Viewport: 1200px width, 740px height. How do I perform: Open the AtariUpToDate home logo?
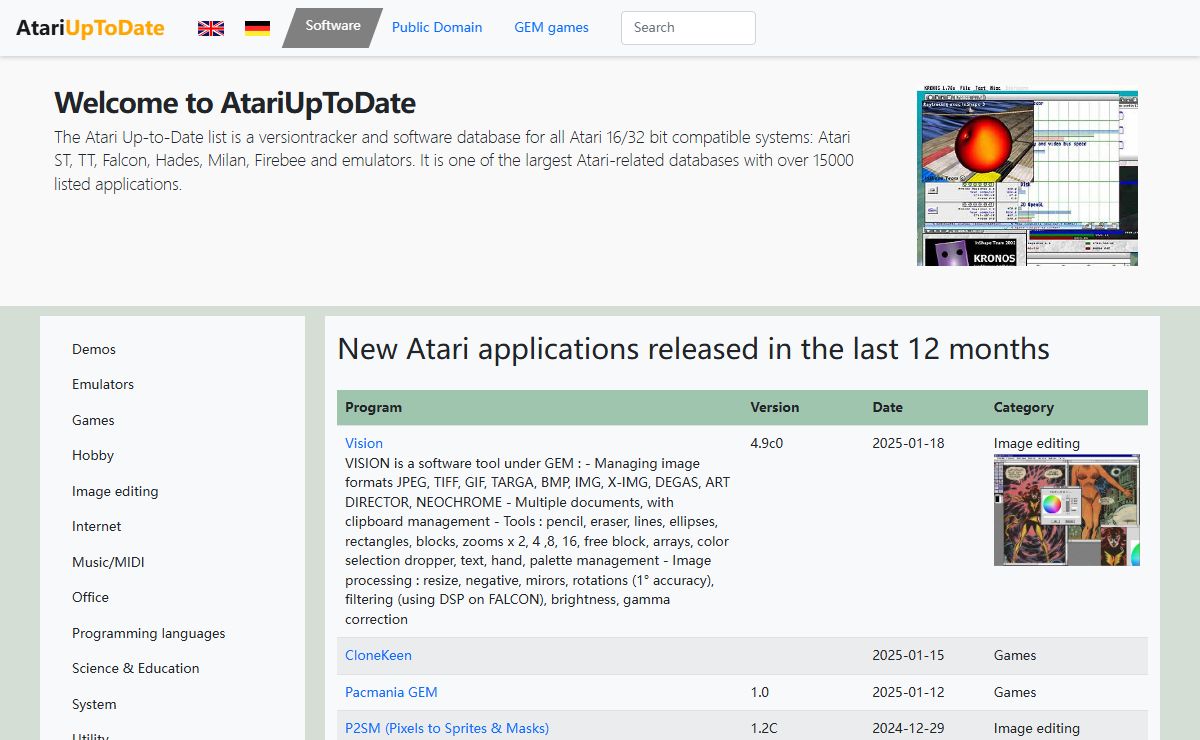point(90,28)
